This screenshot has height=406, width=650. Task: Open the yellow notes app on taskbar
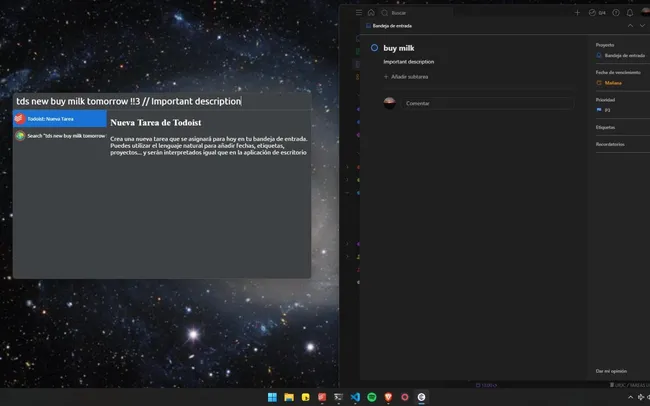point(306,397)
